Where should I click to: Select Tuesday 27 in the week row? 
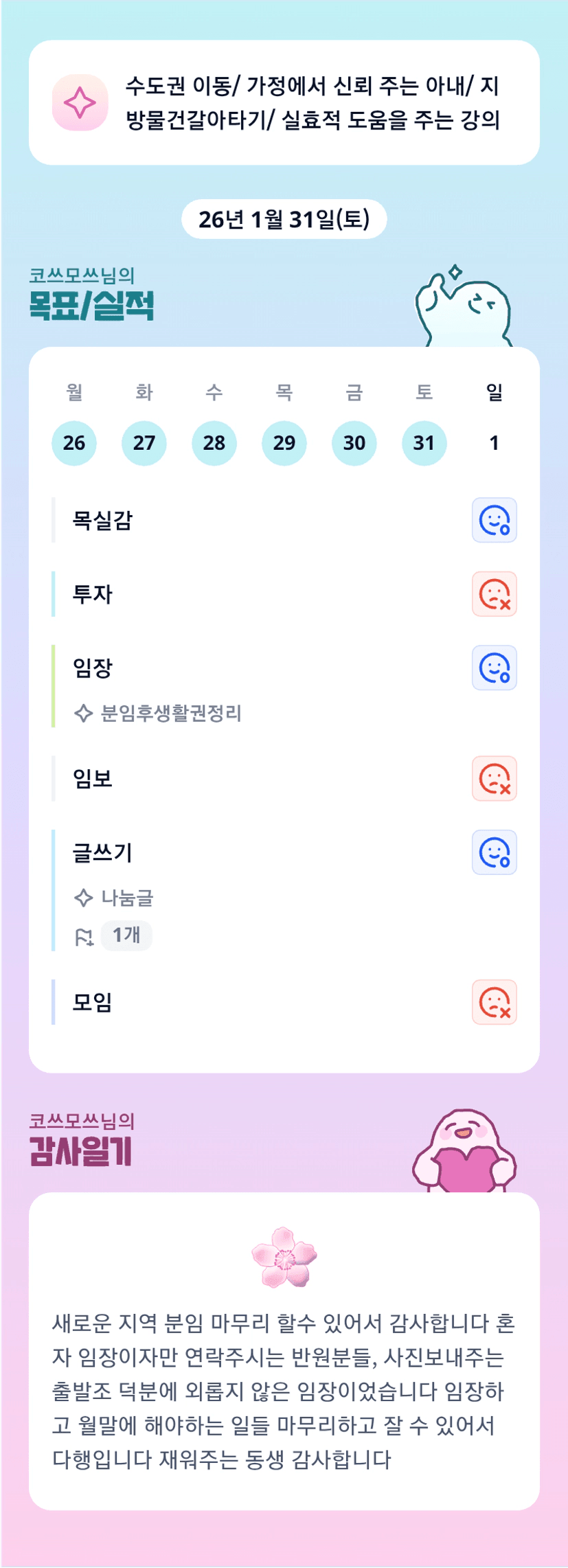pos(144,443)
